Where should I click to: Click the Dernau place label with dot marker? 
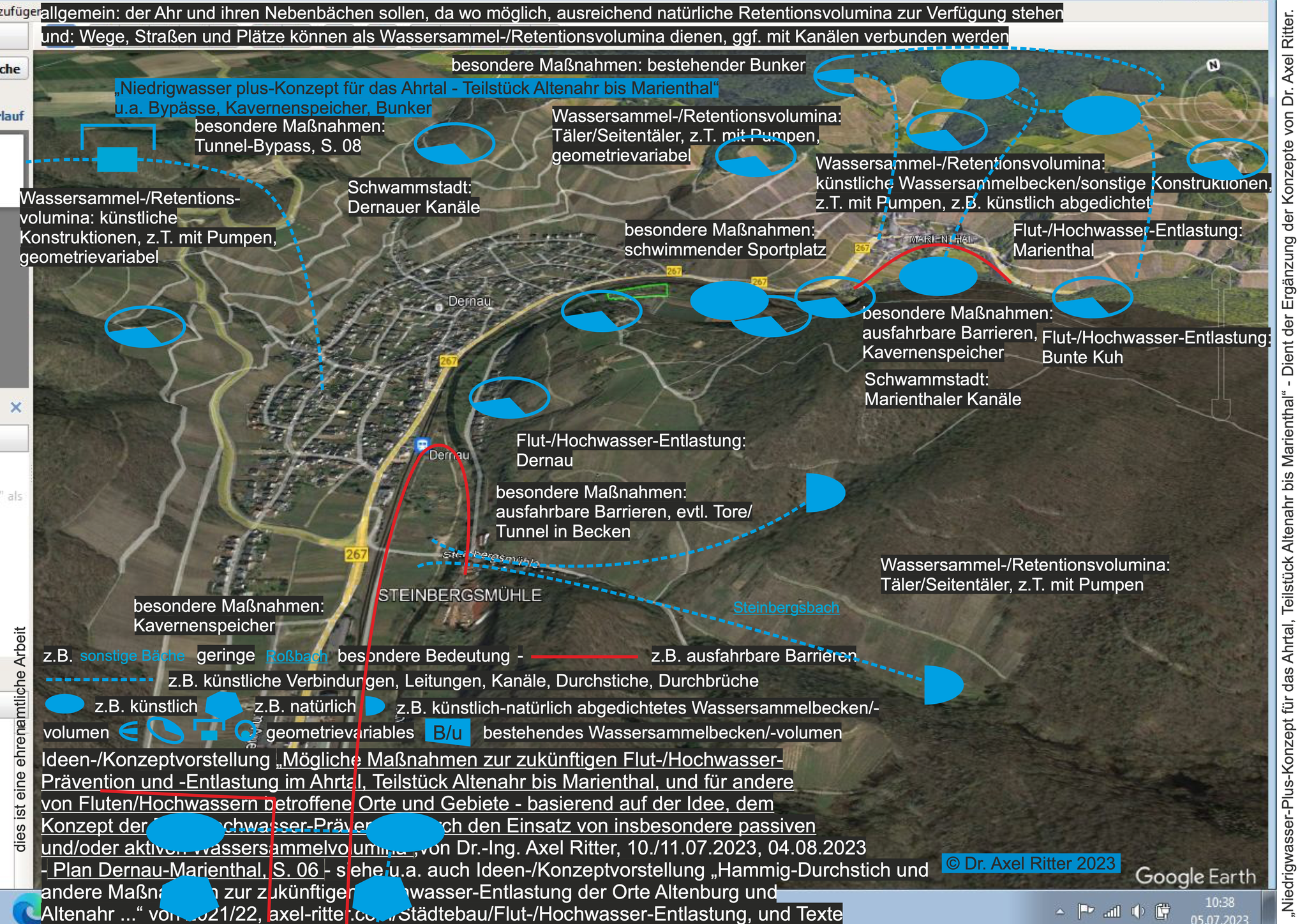(465, 302)
